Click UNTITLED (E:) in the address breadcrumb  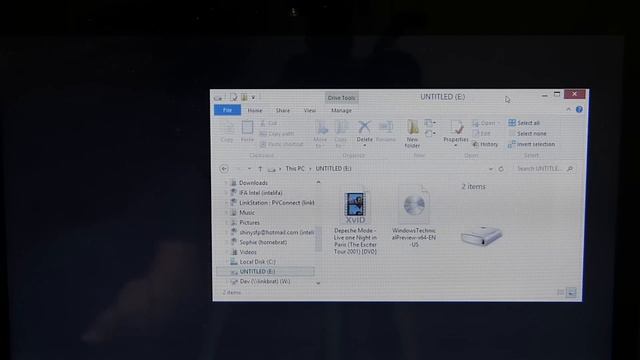coord(333,169)
